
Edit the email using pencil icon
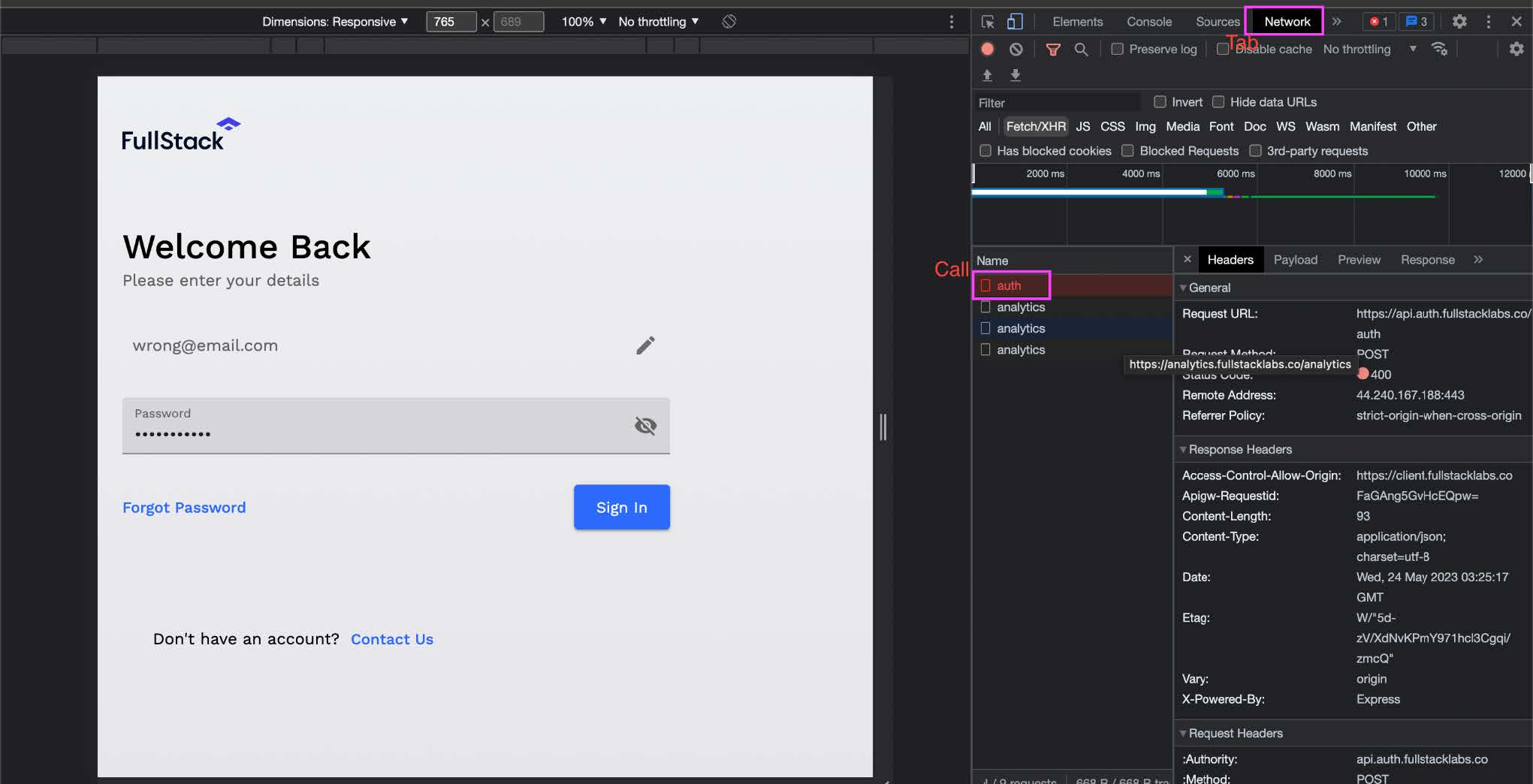point(645,345)
